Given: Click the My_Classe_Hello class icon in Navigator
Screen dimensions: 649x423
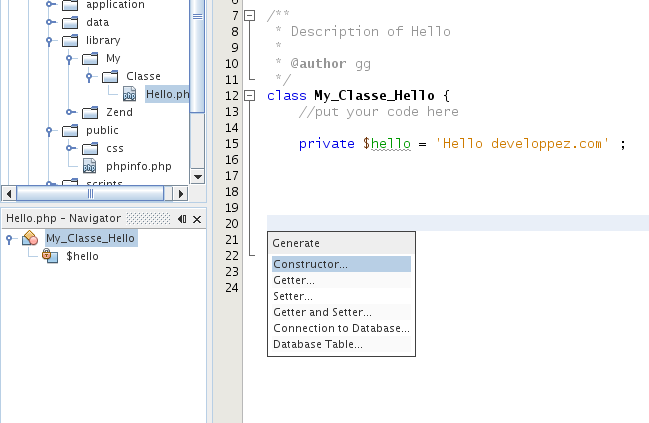Looking at the screenshot, I should click(30, 238).
